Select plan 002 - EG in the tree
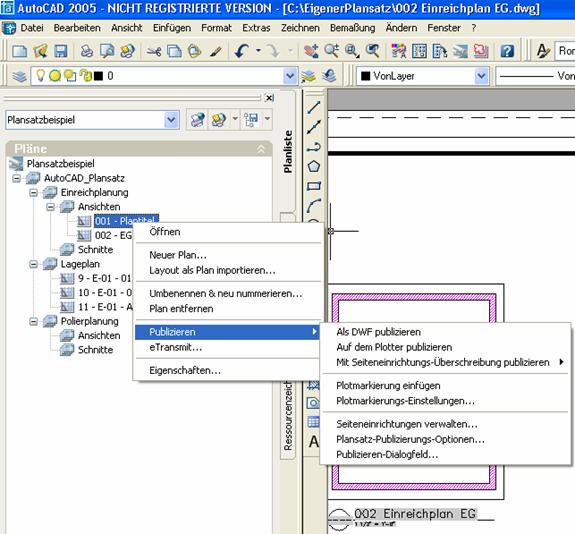 click(x=113, y=235)
